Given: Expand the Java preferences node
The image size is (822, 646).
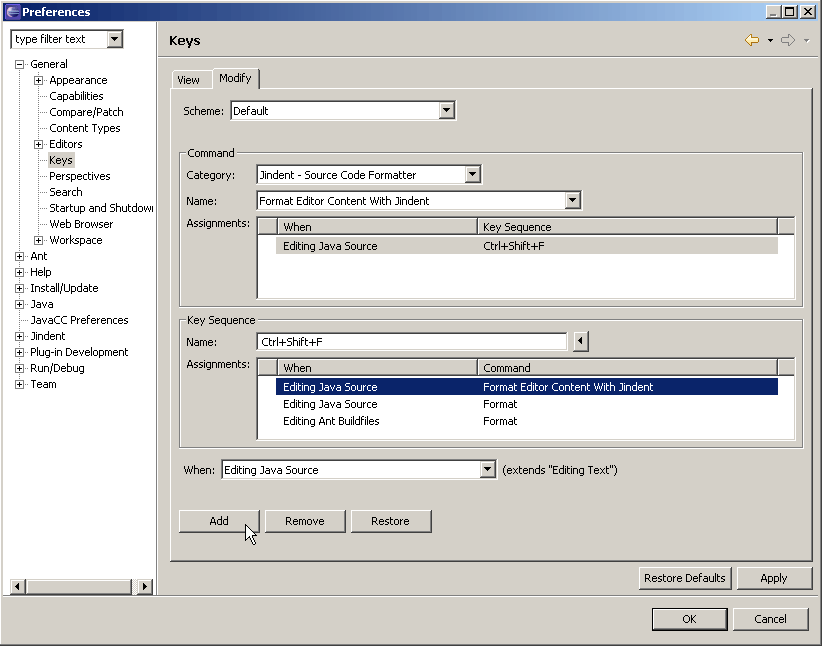Looking at the screenshot, I should pos(19,304).
